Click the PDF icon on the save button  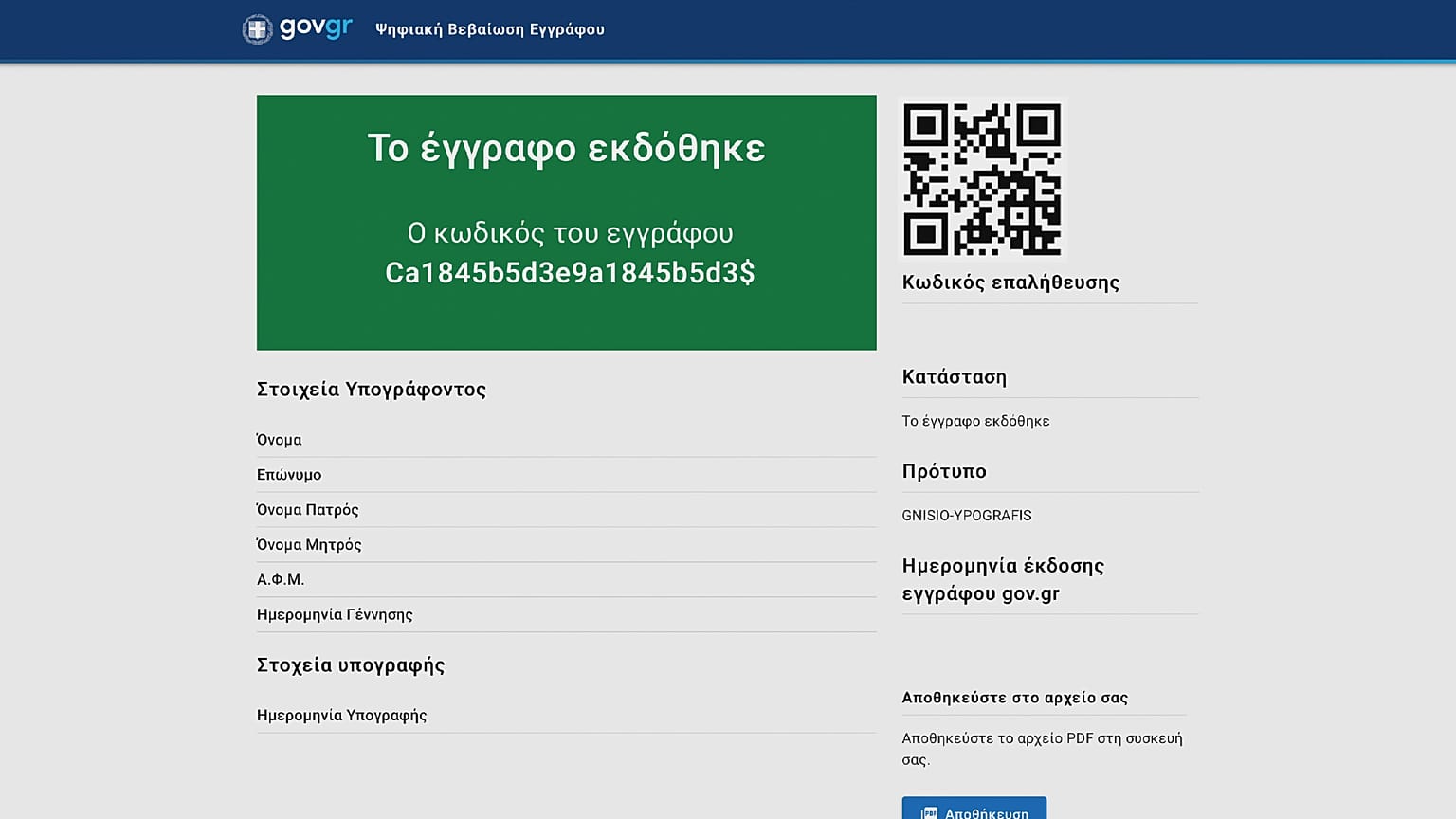[930, 813]
